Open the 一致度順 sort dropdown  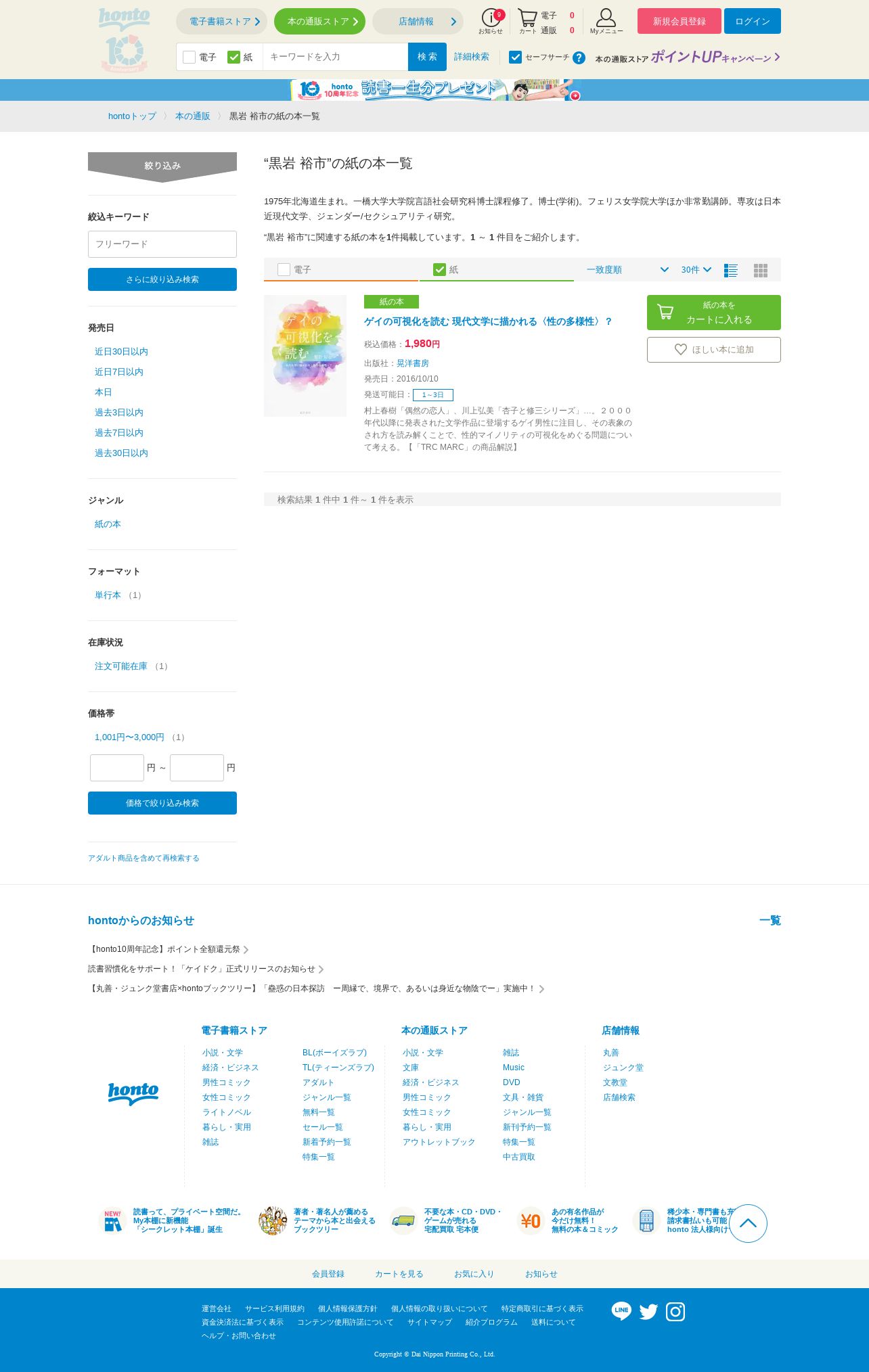click(627, 269)
